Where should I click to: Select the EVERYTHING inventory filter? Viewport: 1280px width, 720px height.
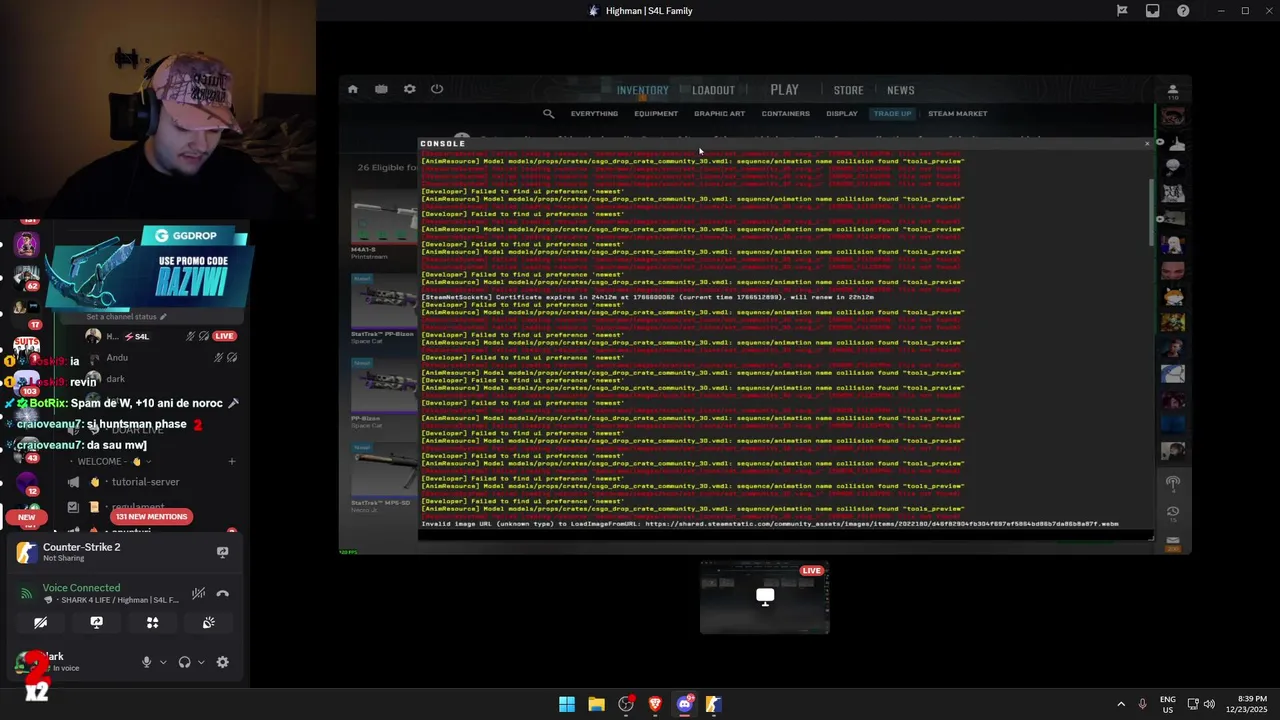point(594,114)
